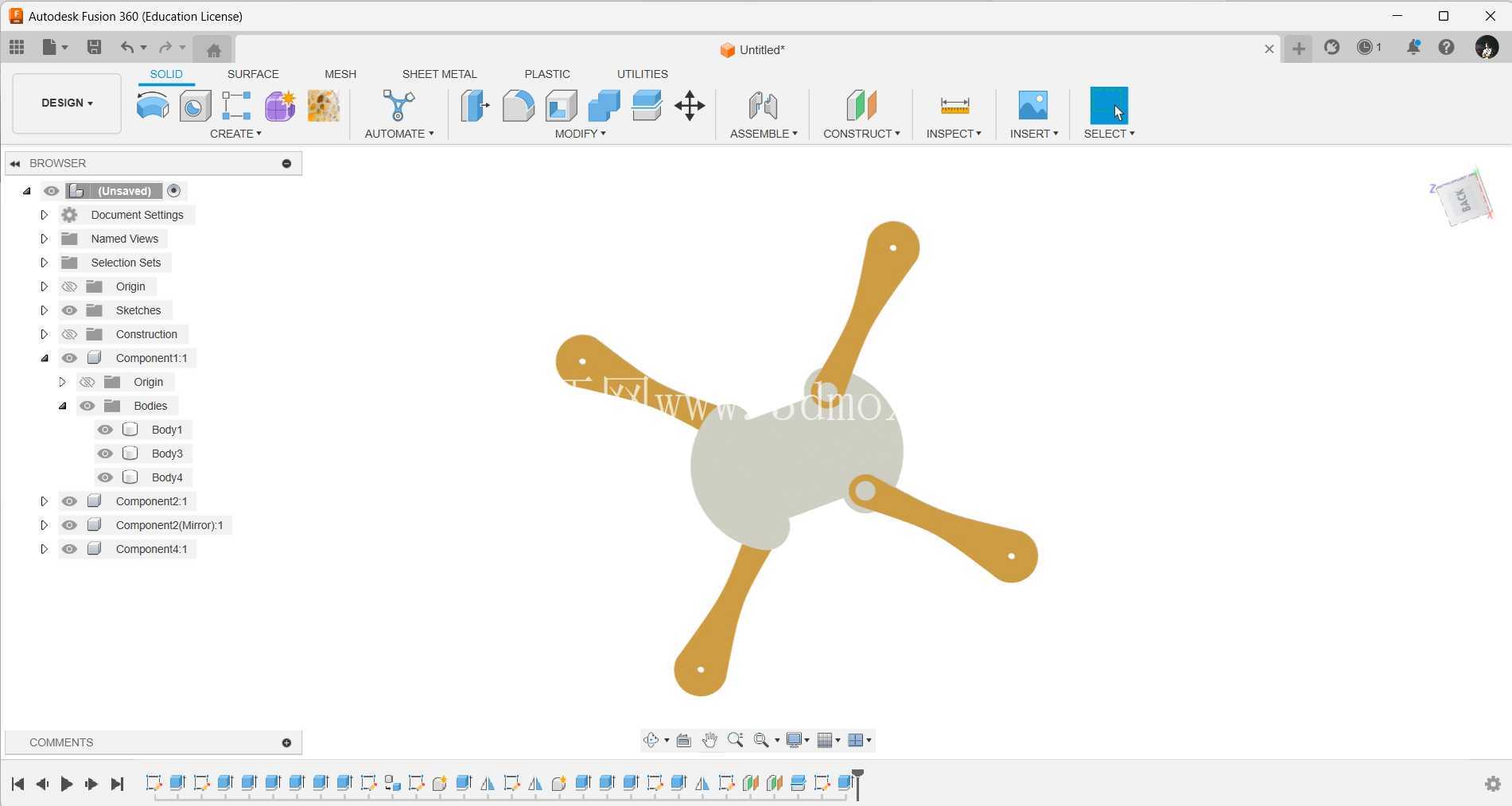Image resolution: width=1512 pixels, height=806 pixels.
Task: Click the Create Form purple icon
Action: pos(280,105)
